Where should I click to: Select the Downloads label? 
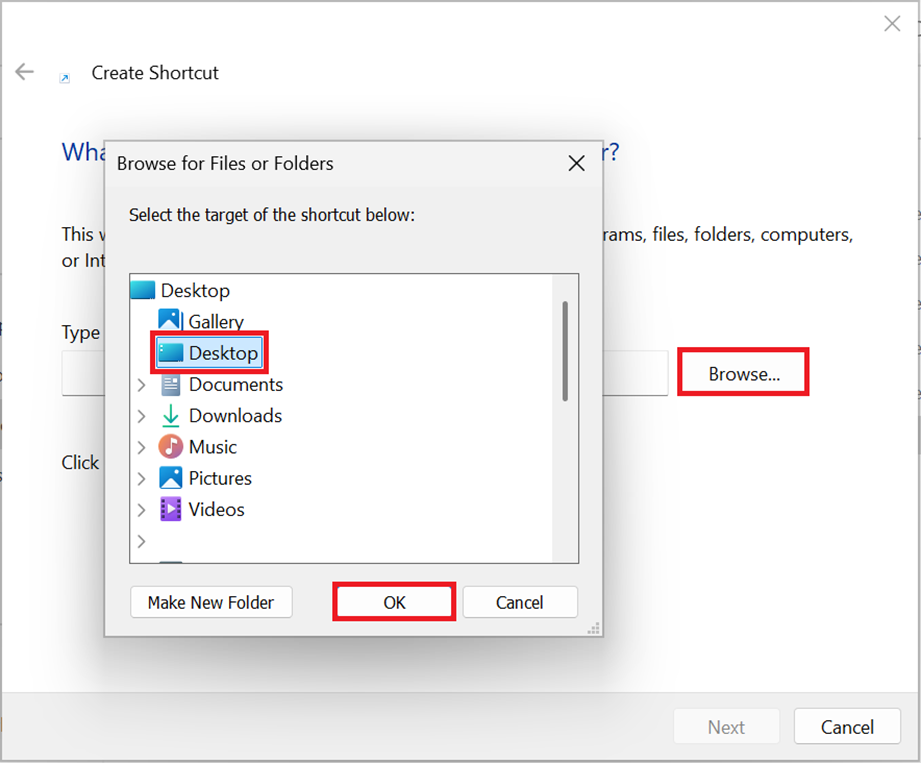click(x=235, y=416)
